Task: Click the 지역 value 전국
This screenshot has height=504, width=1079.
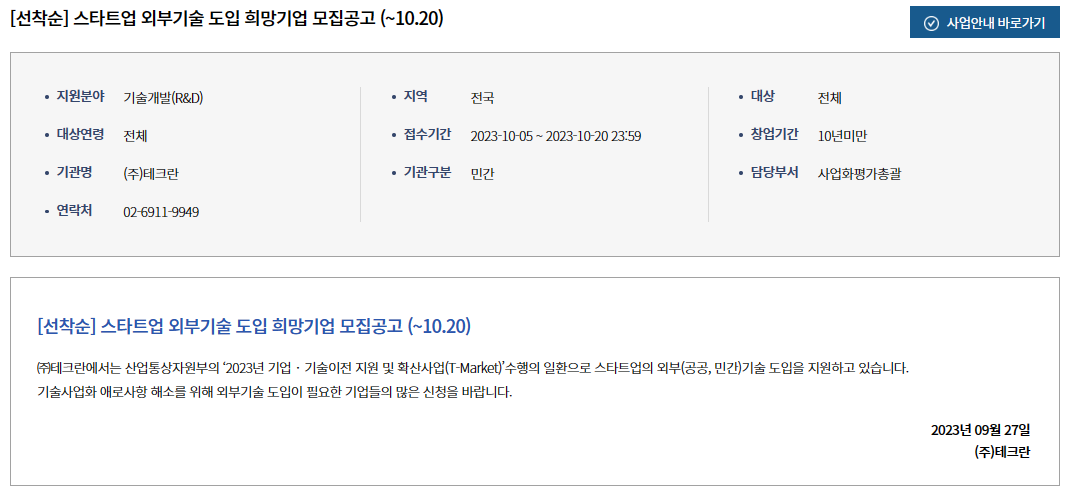Action: tap(482, 98)
